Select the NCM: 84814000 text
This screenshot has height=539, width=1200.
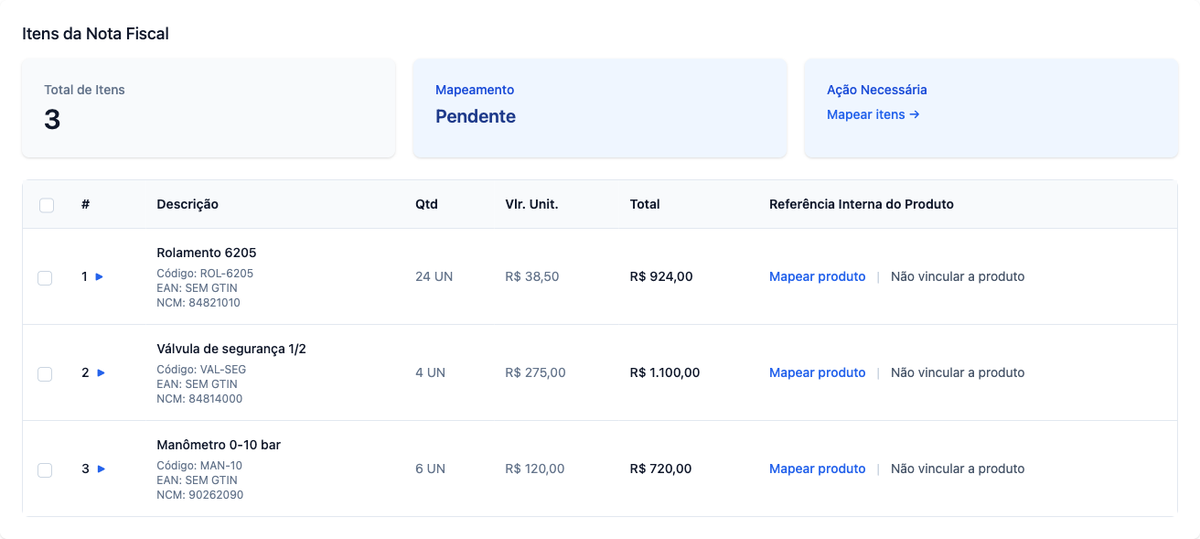[x=199, y=399]
